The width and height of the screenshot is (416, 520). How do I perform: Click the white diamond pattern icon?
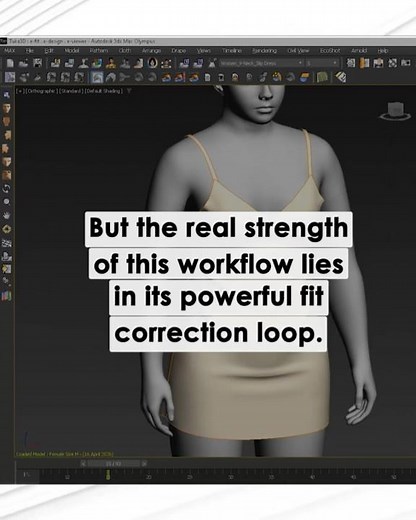tap(340, 77)
